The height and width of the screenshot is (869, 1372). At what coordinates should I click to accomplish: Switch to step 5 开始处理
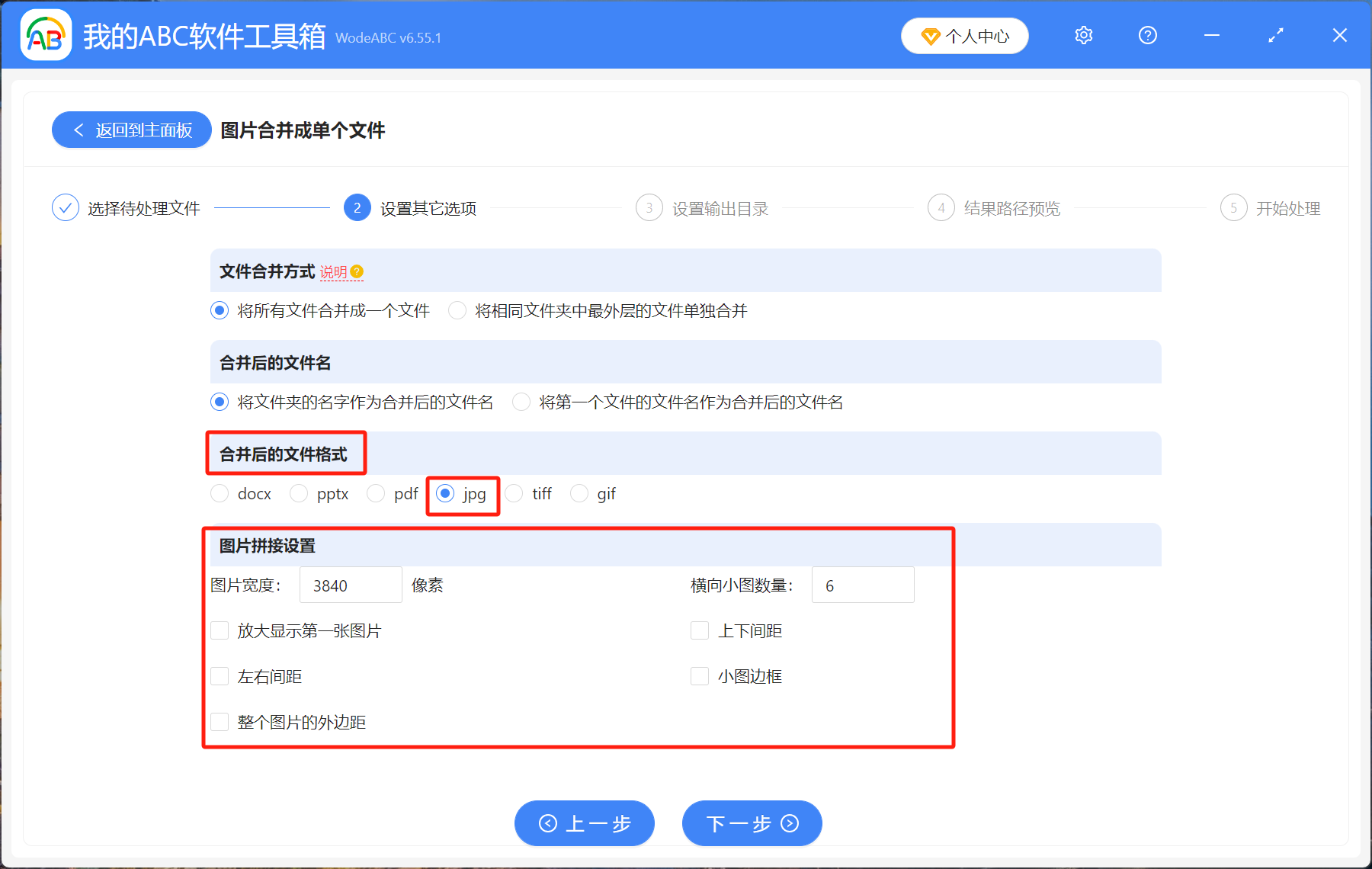[x=1233, y=207]
